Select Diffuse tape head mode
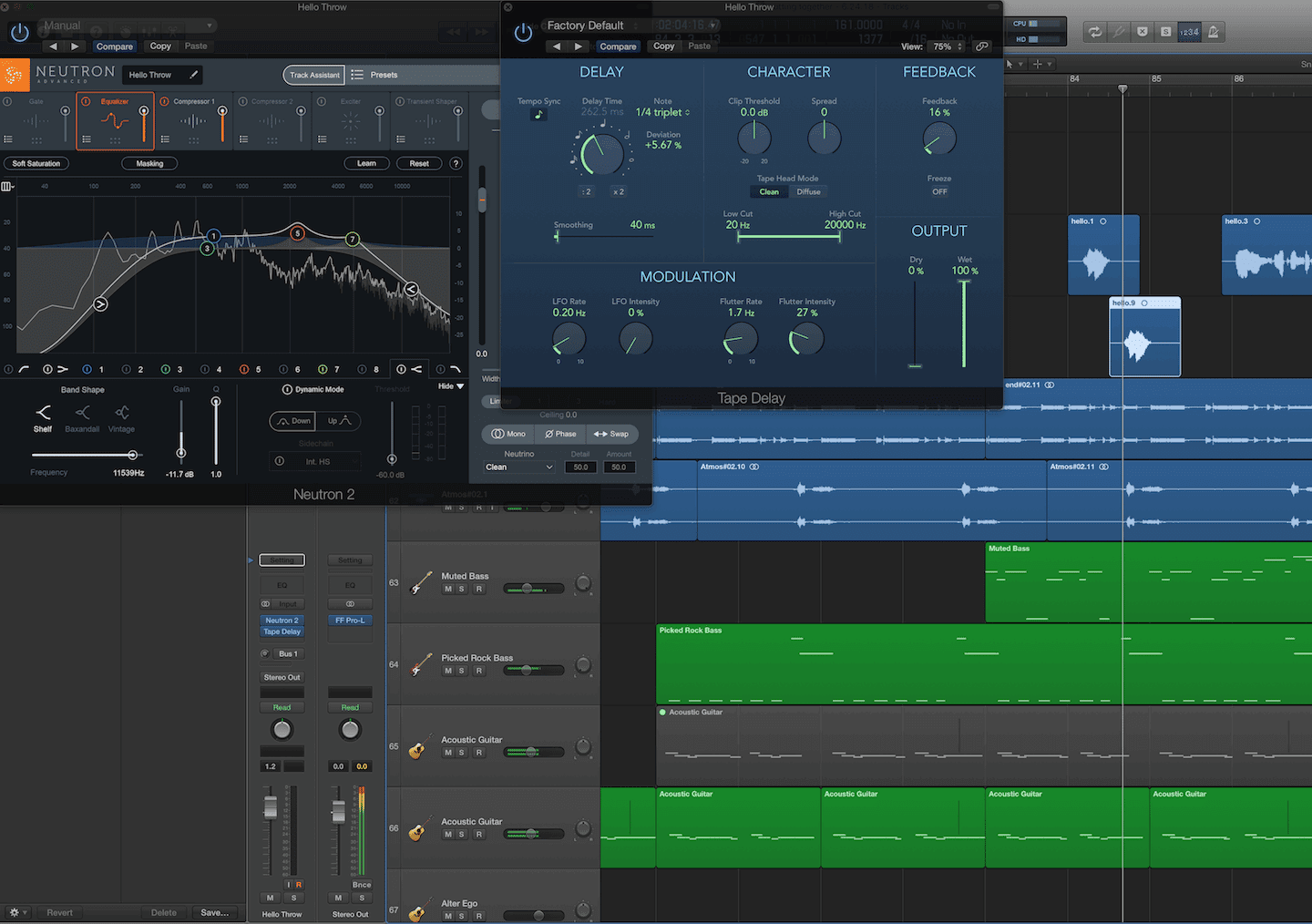 pos(808,191)
